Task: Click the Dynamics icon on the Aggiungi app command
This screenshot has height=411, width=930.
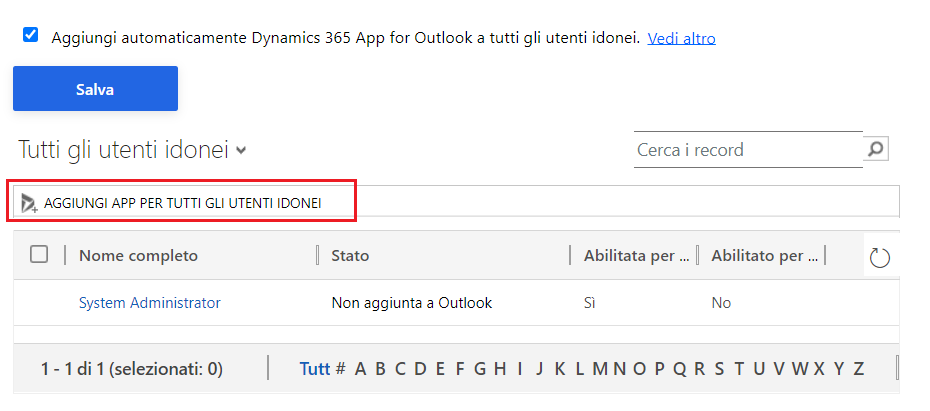Action: pyautogui.click(x=29, y=203)
